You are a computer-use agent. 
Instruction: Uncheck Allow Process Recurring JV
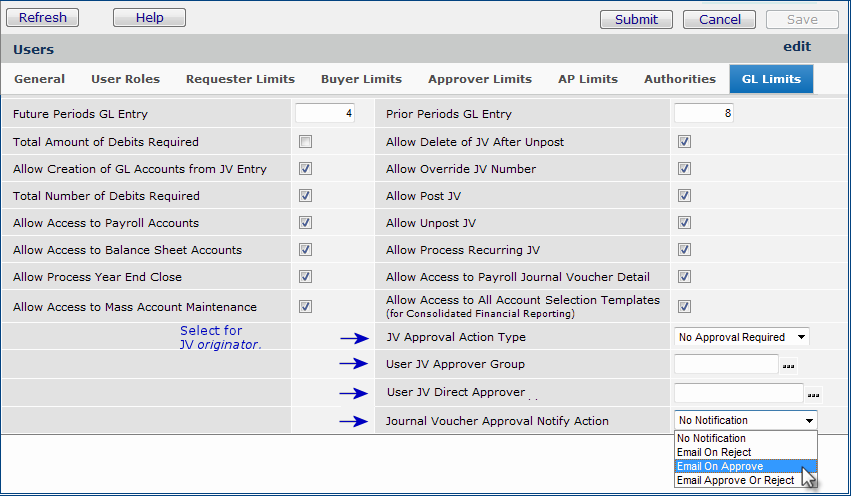pos(684,250)
